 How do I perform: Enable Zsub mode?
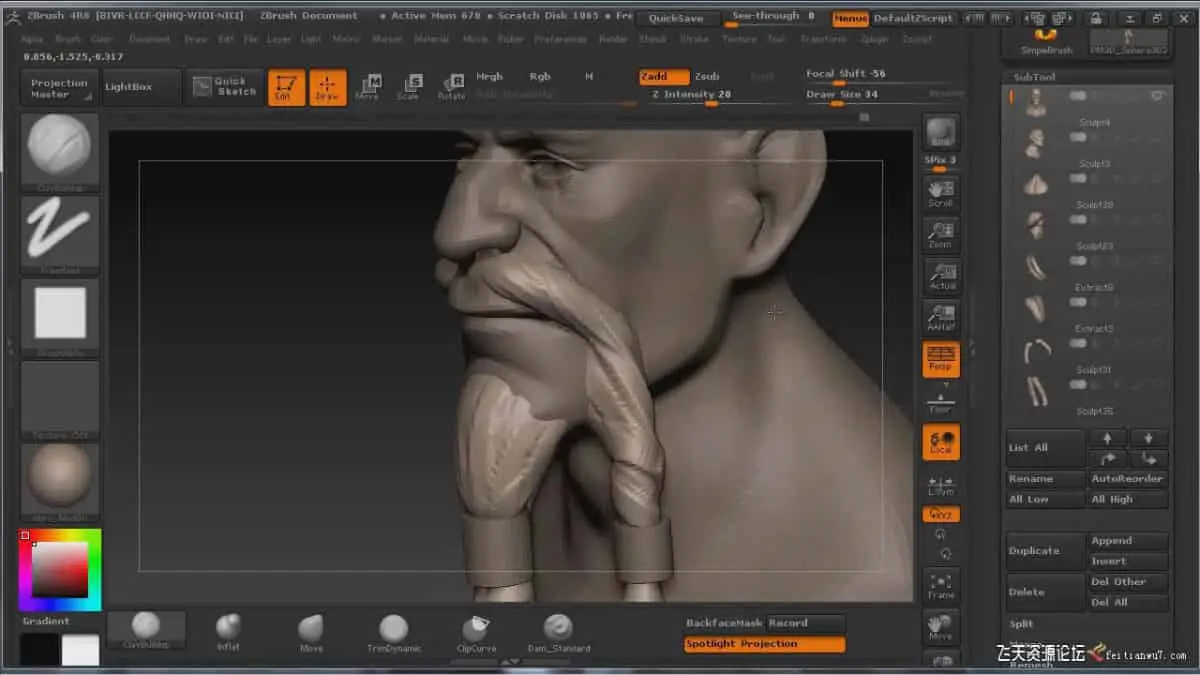tap(707, 77)
